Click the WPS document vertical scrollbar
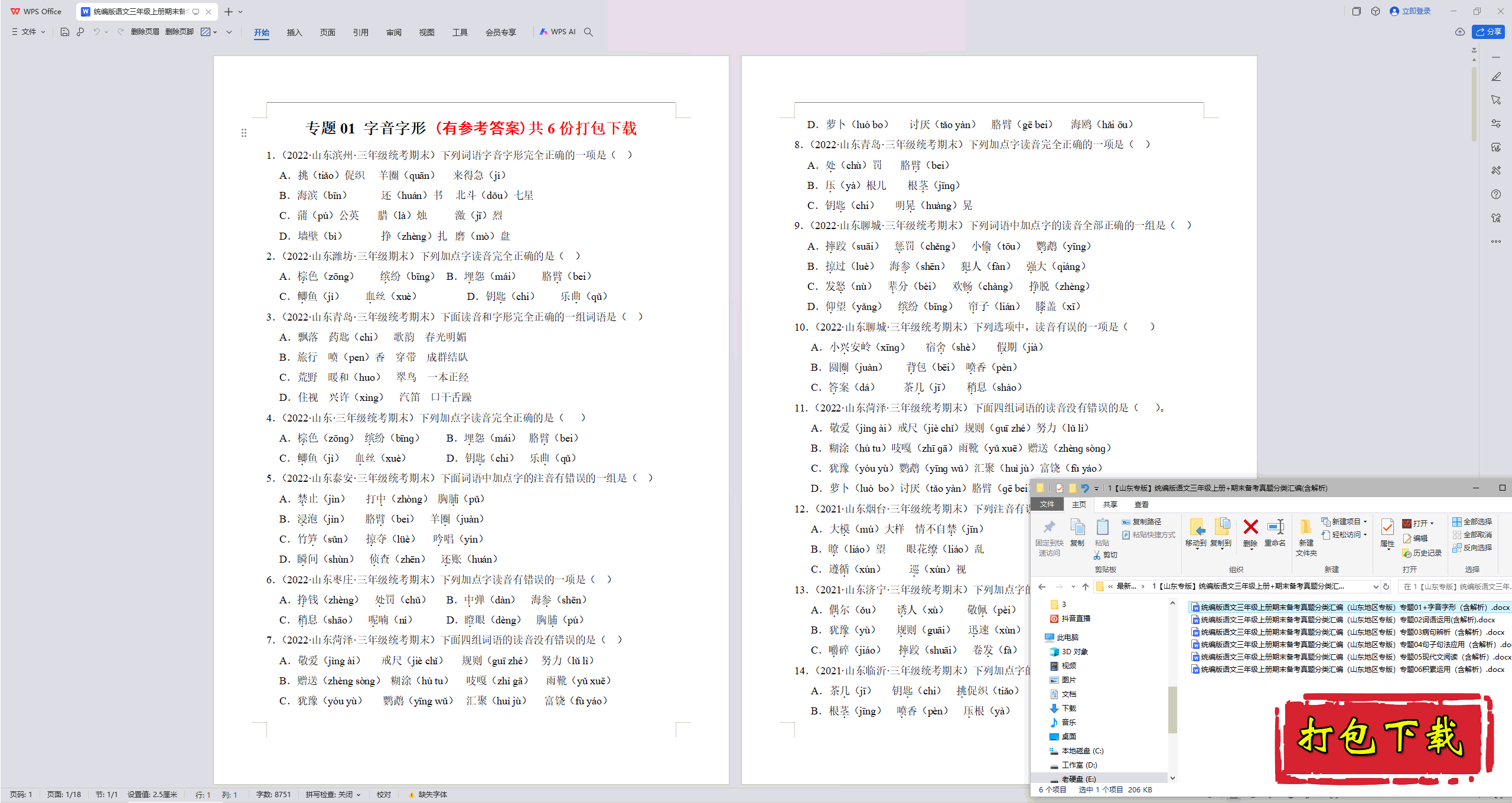 1474,104
